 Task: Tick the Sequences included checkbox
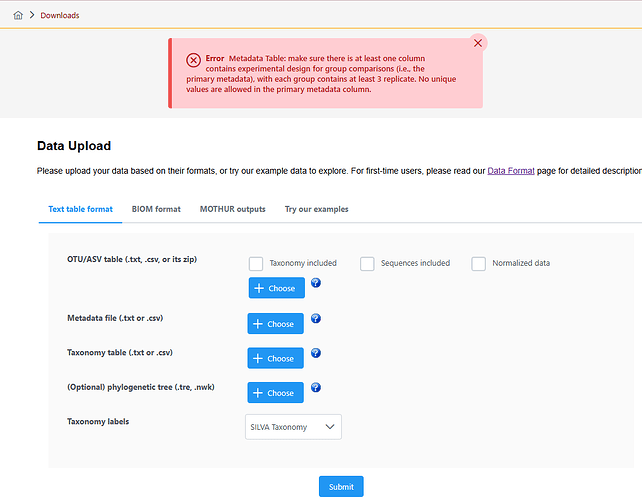pyautogui.click(x=367, y=264)
